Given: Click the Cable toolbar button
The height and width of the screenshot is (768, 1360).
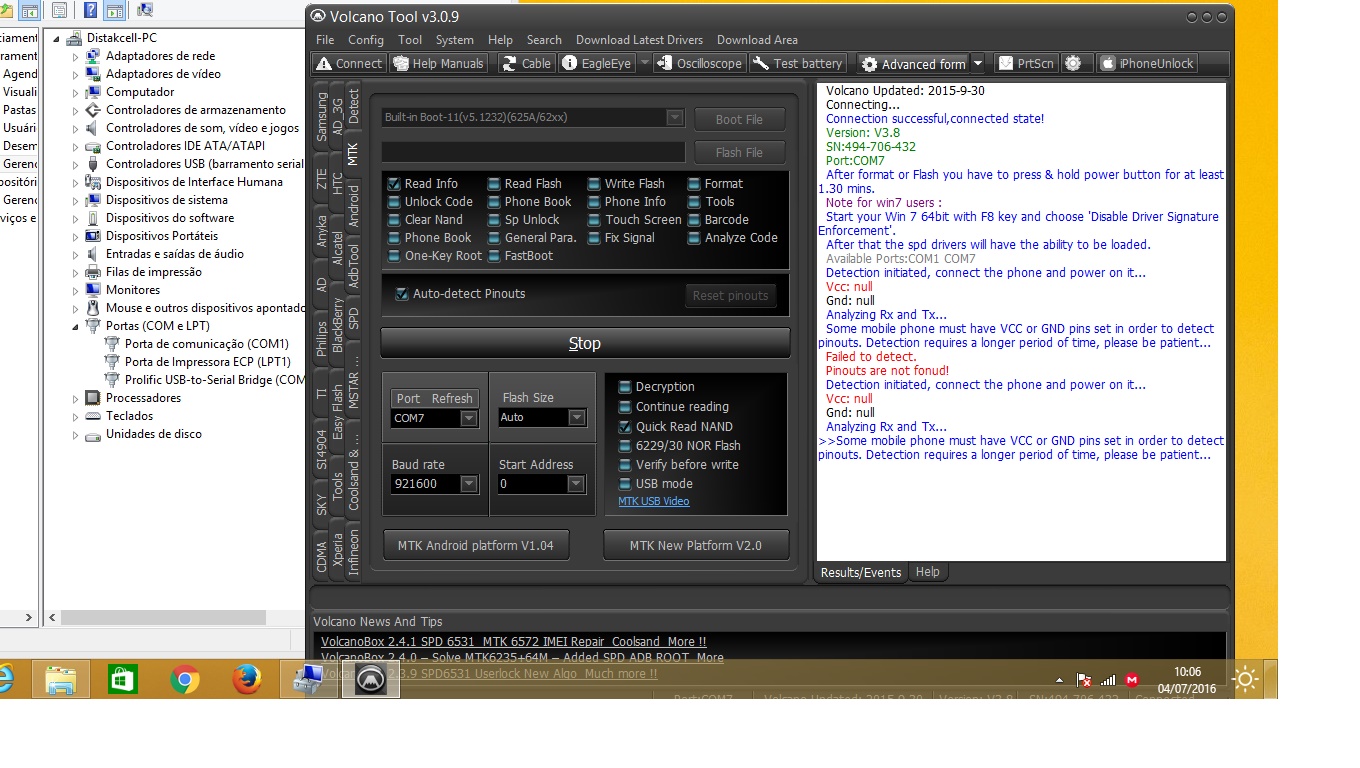Looking at the screenshot, I should [x=526, y=63].
